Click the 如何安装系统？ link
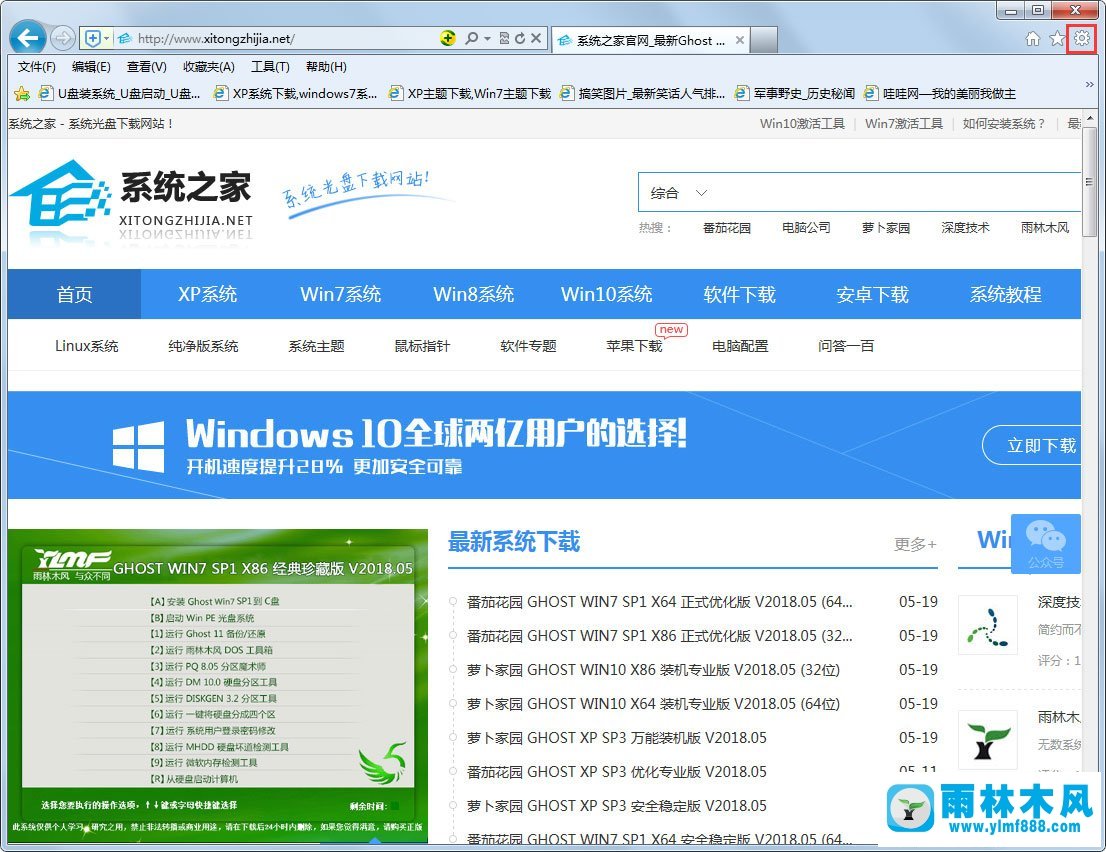The image size is (1106, 852). coord(1004,123)
